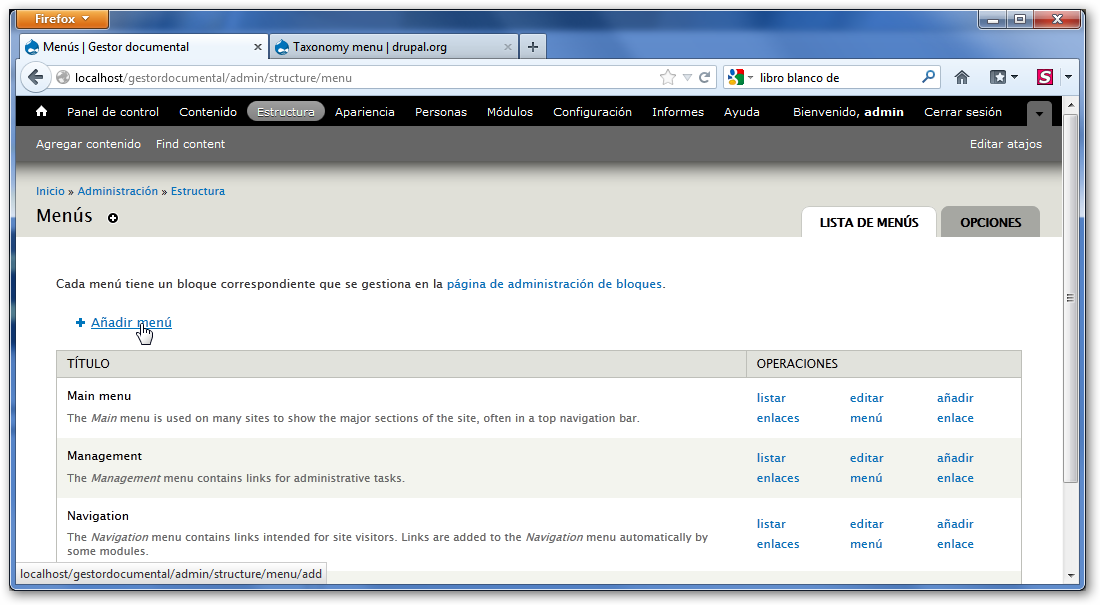Image resolution: width=1100 pixels, height=605 pixels.
Task: Open a new browser tab
Action: point(533,47)
